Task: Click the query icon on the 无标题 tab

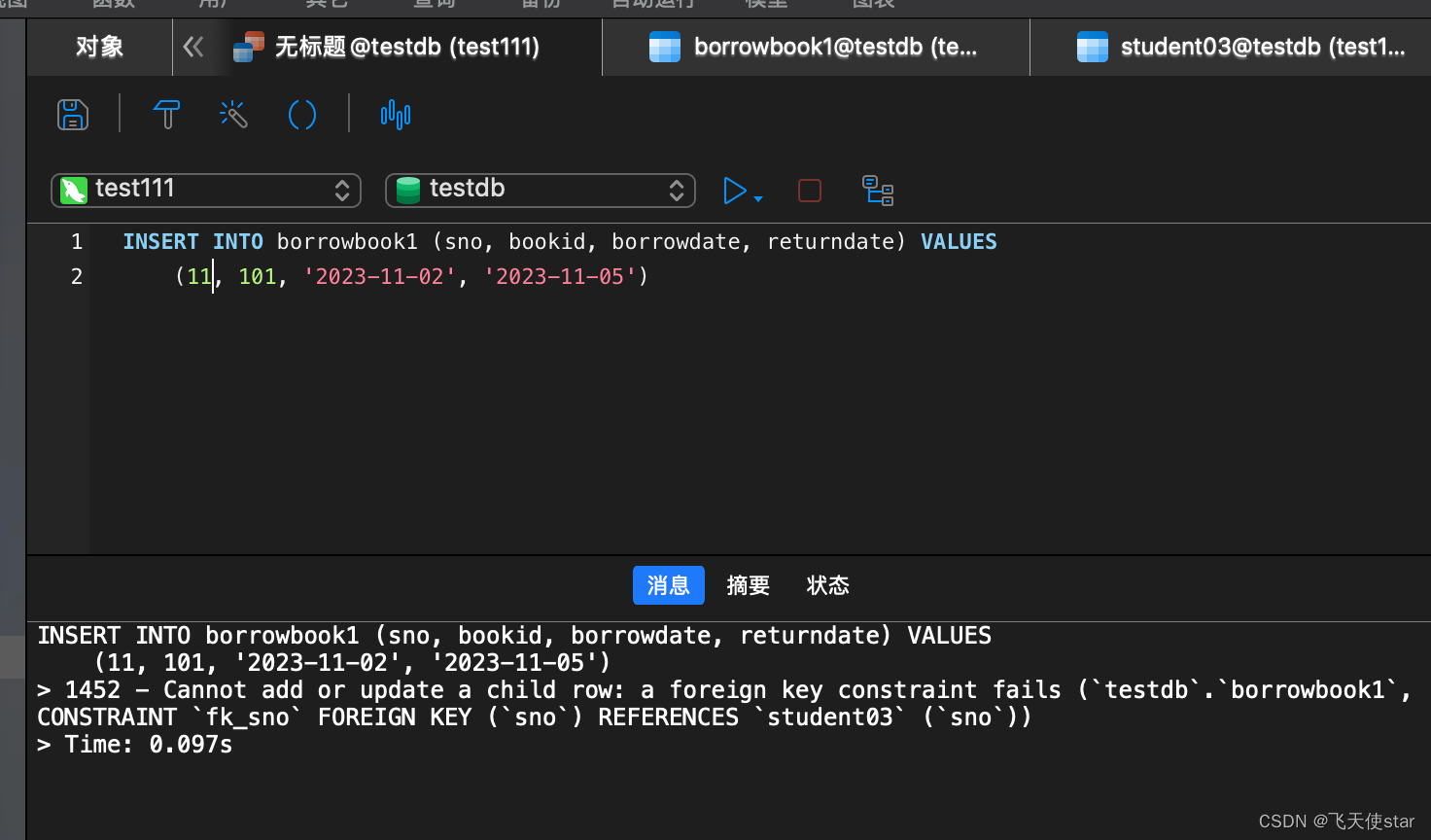Action: point(249,47)
